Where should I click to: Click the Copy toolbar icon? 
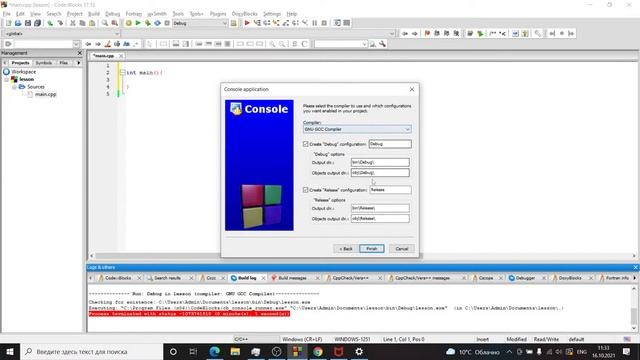coord(82,23)
